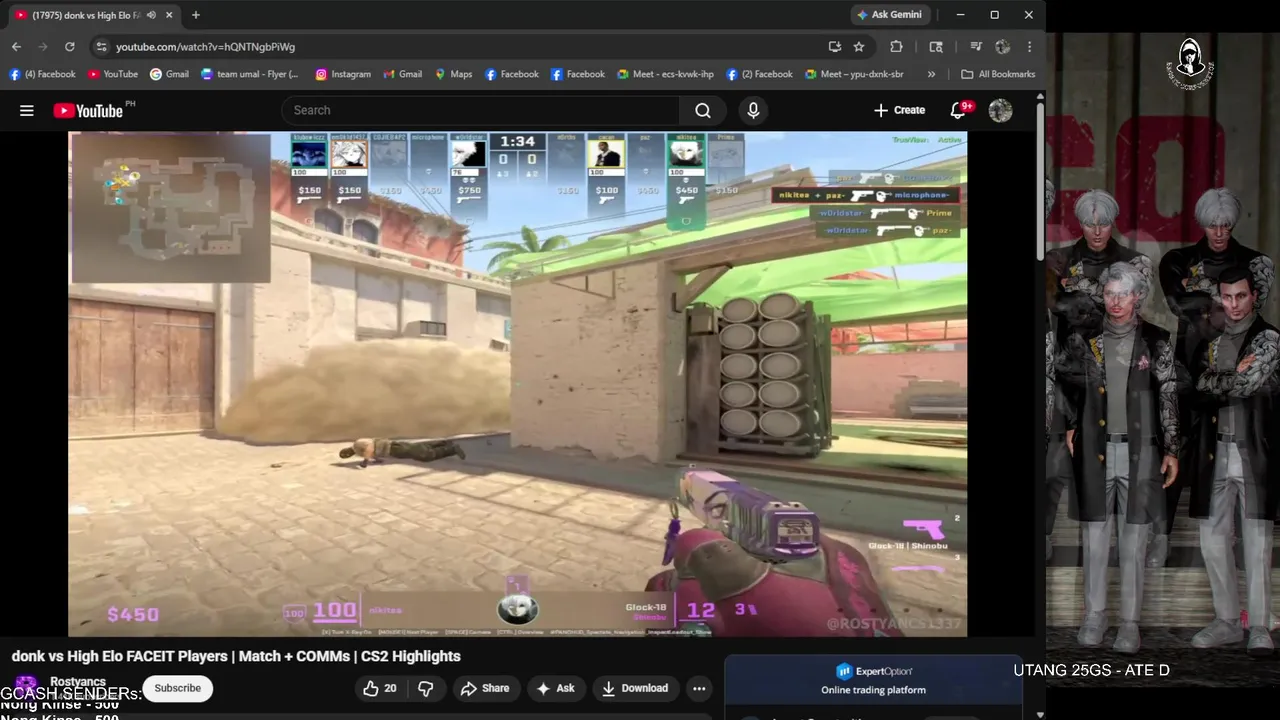Mute the tab via its speaker icon

click(x=151, y=15)
